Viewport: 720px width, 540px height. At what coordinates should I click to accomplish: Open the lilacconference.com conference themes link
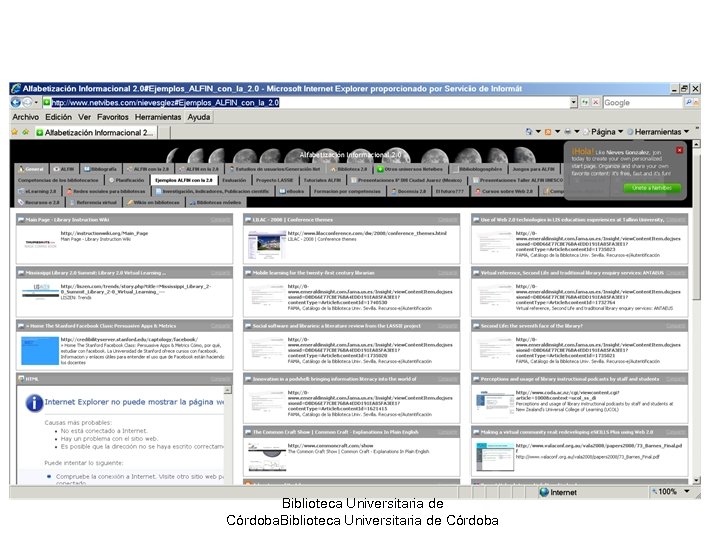pos(367,233)
